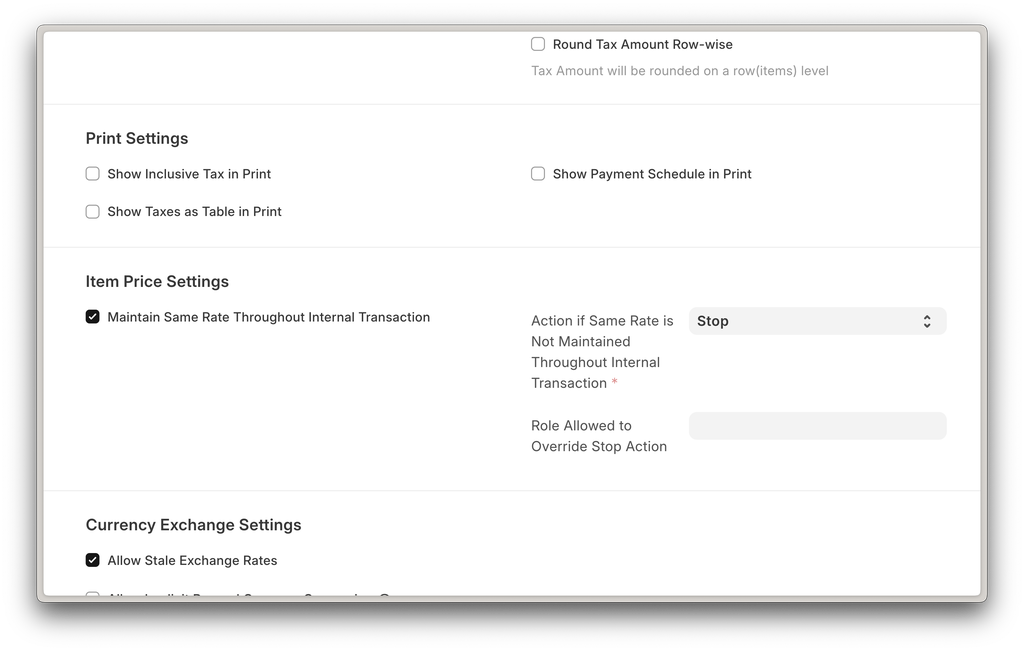This screenshot has height=651, width=1024.
Task: Disable the Allow Stale Exchange Rates checkbox
Action: 93,560
